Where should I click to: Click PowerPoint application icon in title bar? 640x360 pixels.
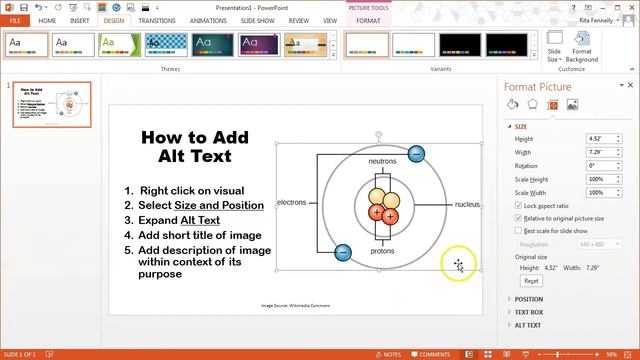click(x=9, y=7)
